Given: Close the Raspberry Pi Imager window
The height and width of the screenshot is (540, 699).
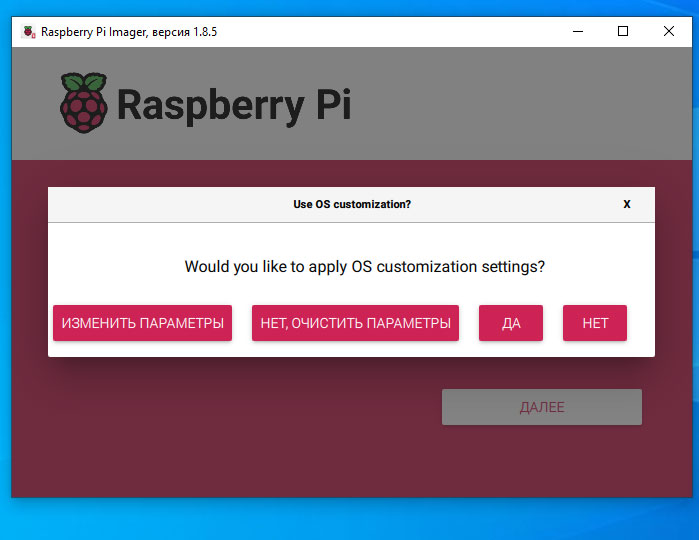Looking at the screenshot, I should [x=669, y=31].
